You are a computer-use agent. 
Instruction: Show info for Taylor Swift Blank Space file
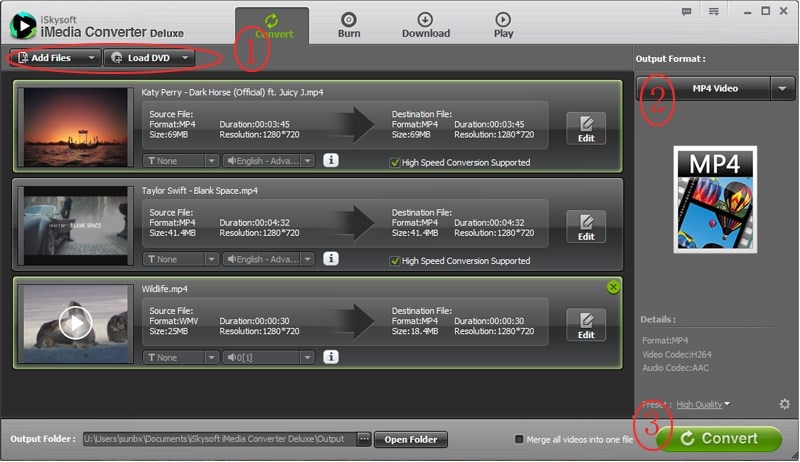coord(331,259)
